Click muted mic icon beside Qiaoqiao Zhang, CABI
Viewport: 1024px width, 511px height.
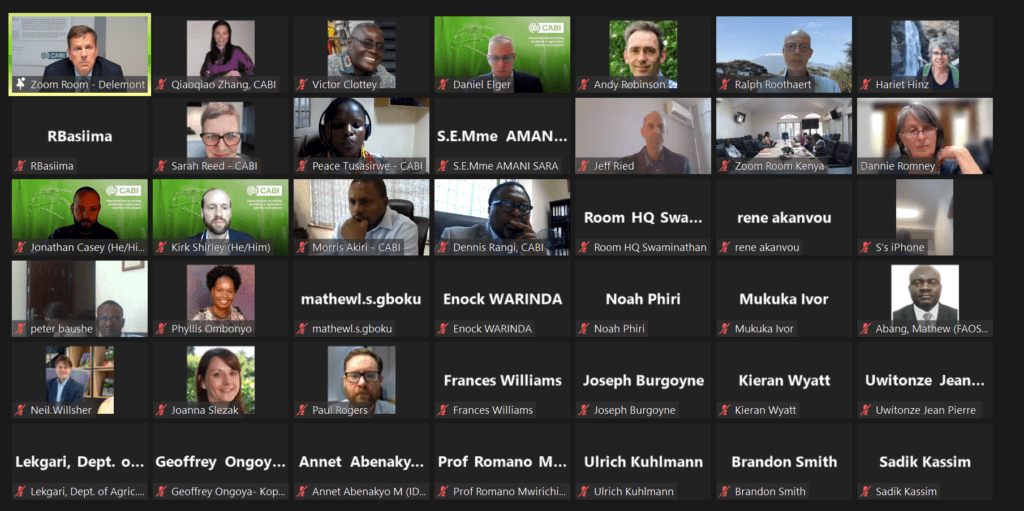[x=161, y=84]
